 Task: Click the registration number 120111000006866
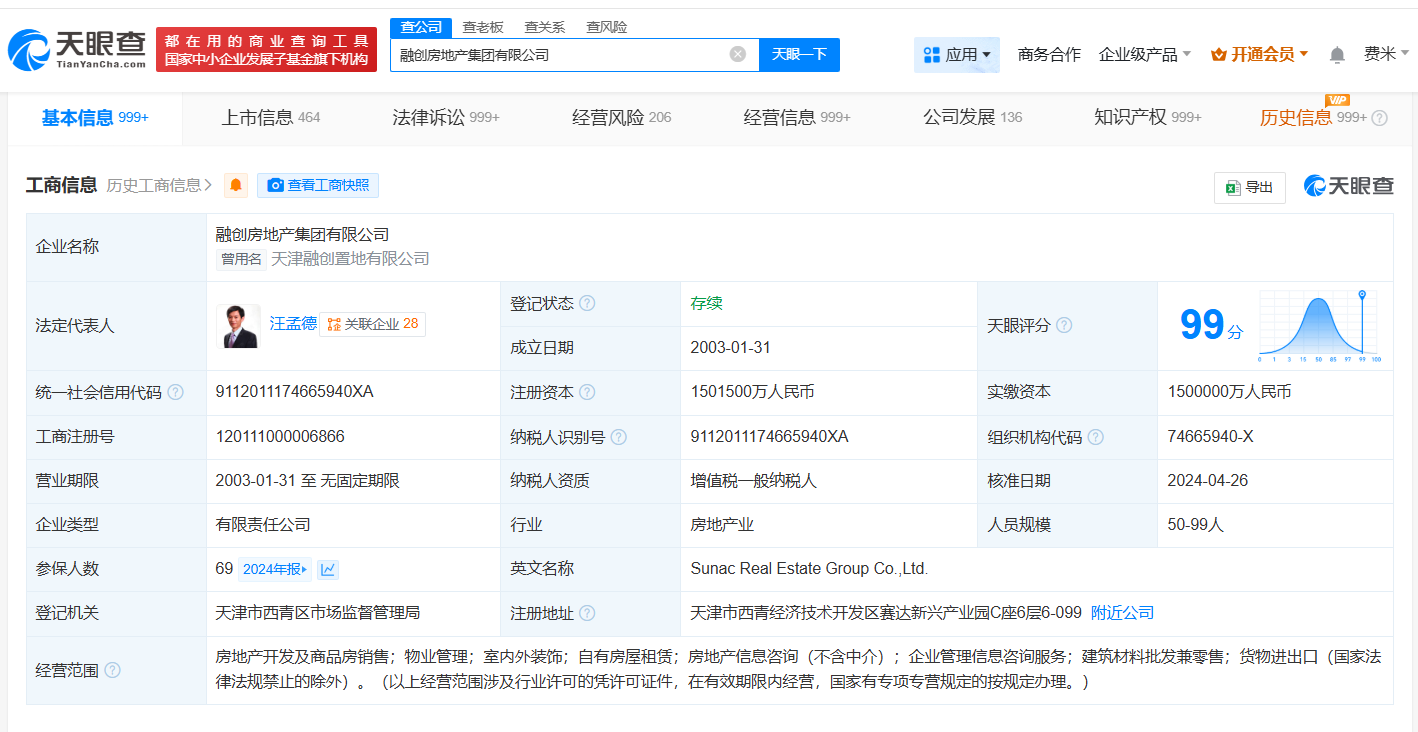pyautogui.click(x=280, y=437)
